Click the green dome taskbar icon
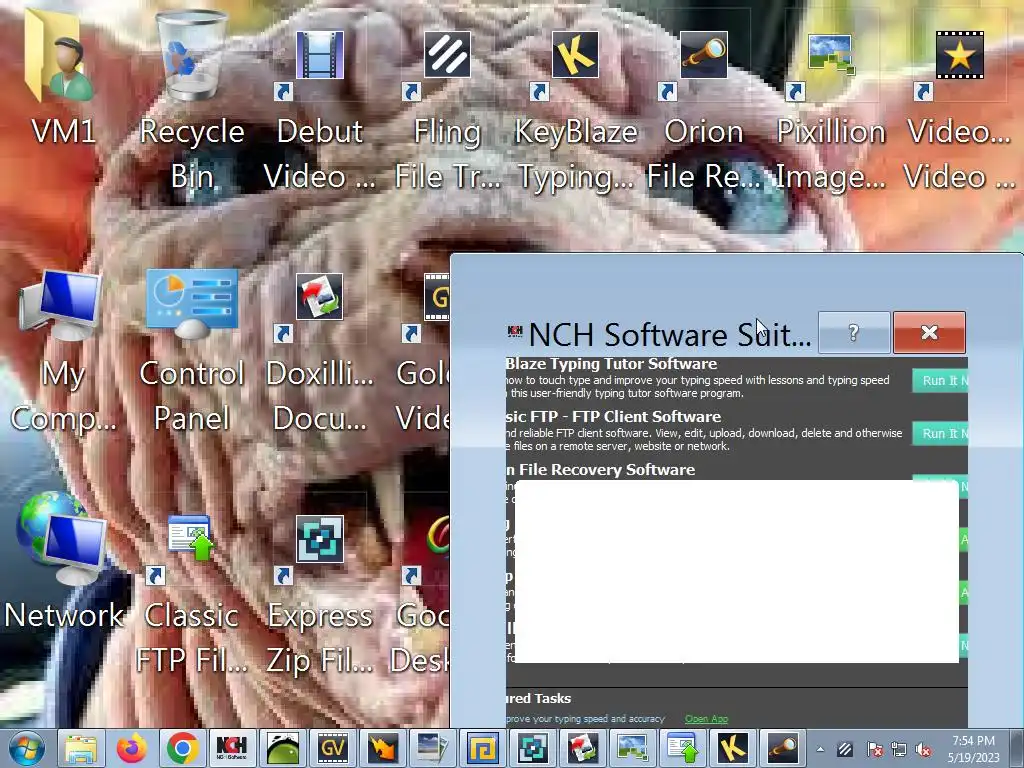Screen dimensions: 1024x768 (282, 748)
